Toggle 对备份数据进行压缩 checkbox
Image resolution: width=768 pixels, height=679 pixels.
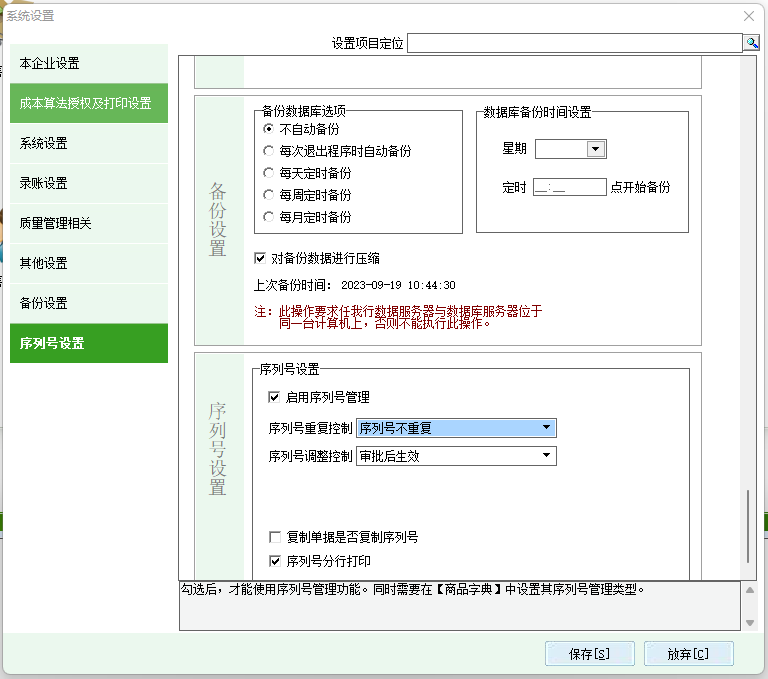pos(261,258)
